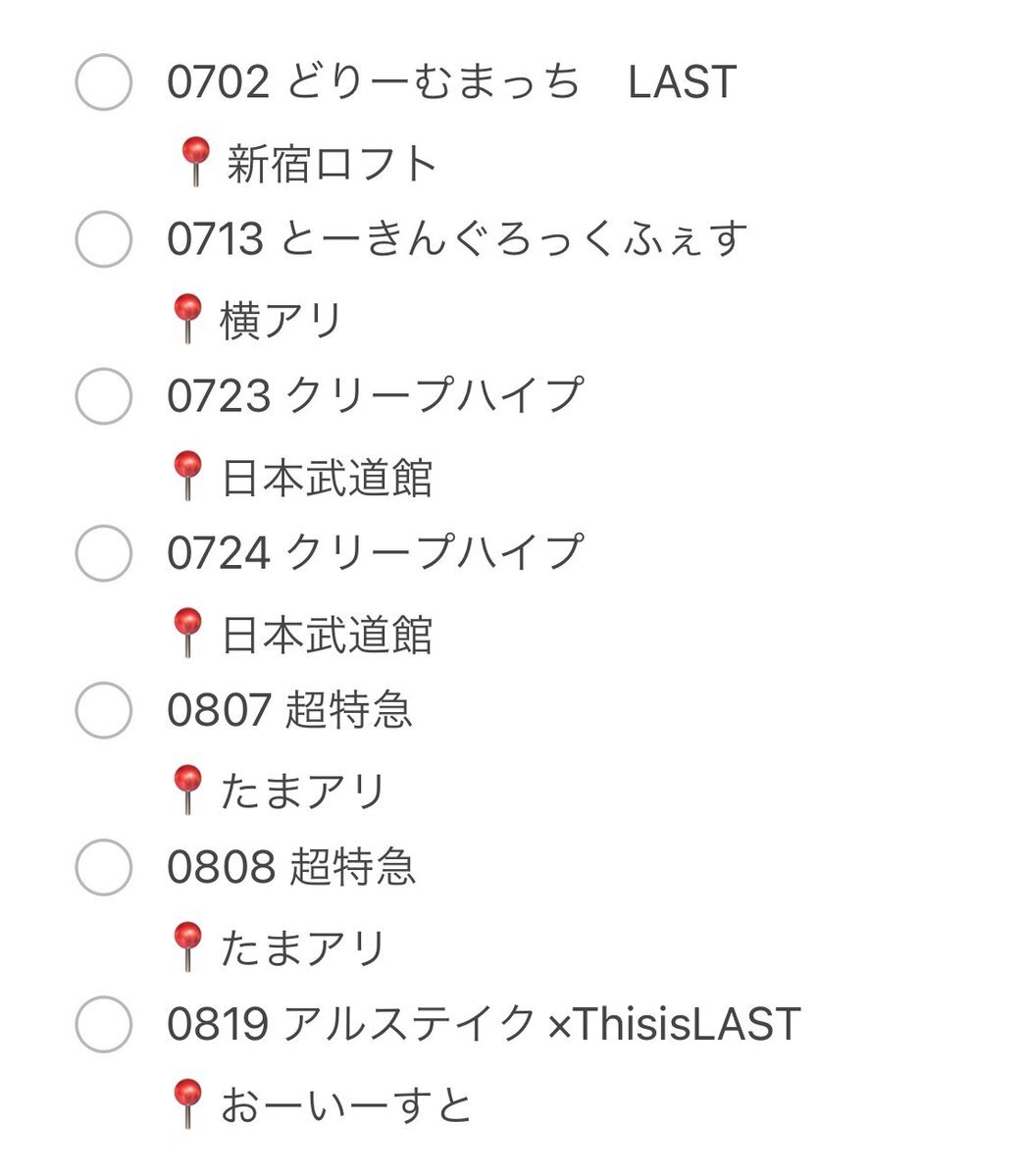Mark 0713 とーきんぐろっくふぇす as done

pyautogui.click(x=104, y=239)
